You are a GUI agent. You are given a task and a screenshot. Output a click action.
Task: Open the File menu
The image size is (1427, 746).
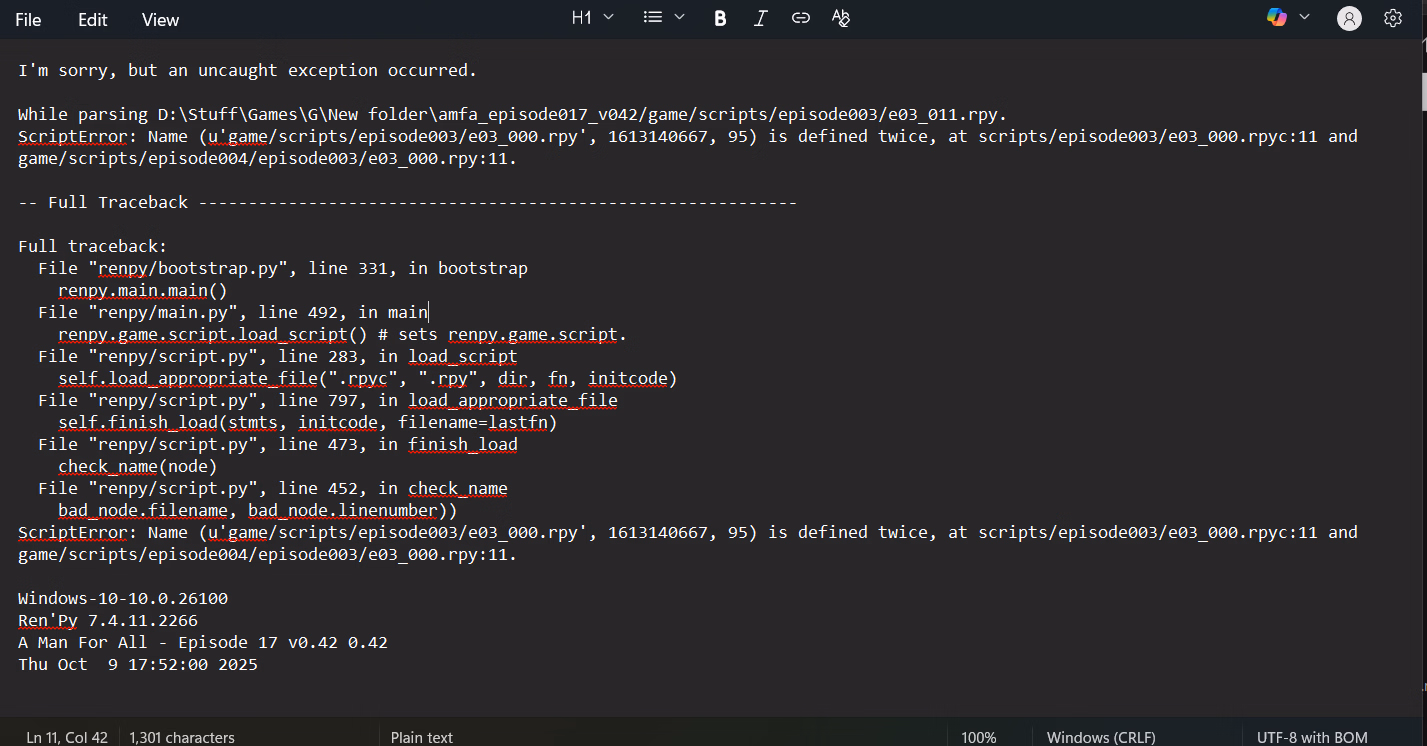click(x=28, y=20)
